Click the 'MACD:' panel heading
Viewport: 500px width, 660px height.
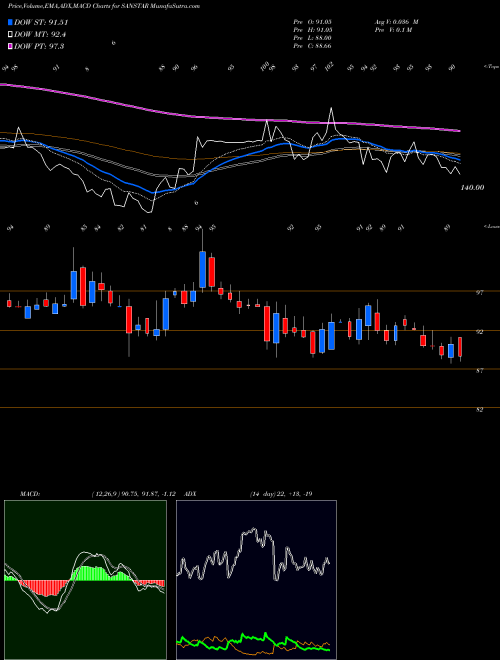(x=29, y=494)
